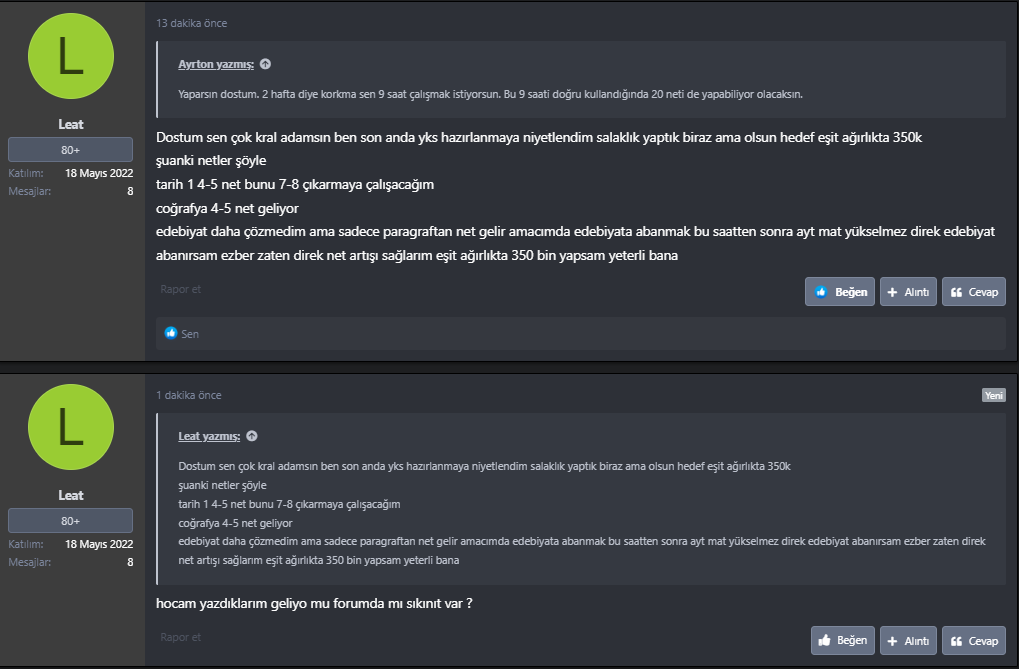Click the 80+ badge under the first Leat

71,150
